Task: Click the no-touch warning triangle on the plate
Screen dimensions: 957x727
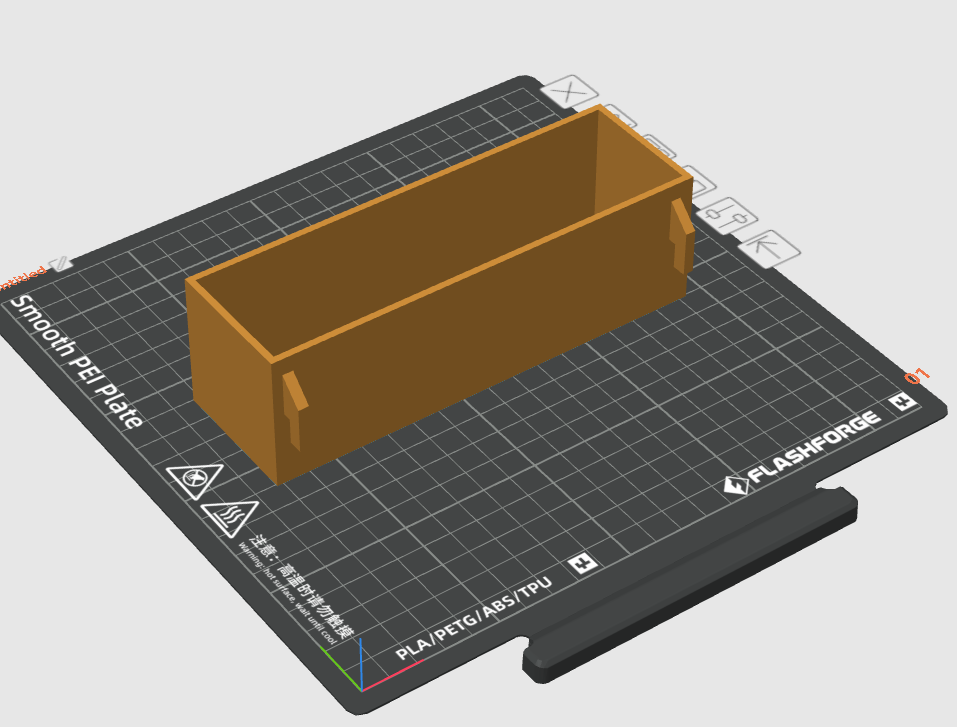Action: [195, 480]
